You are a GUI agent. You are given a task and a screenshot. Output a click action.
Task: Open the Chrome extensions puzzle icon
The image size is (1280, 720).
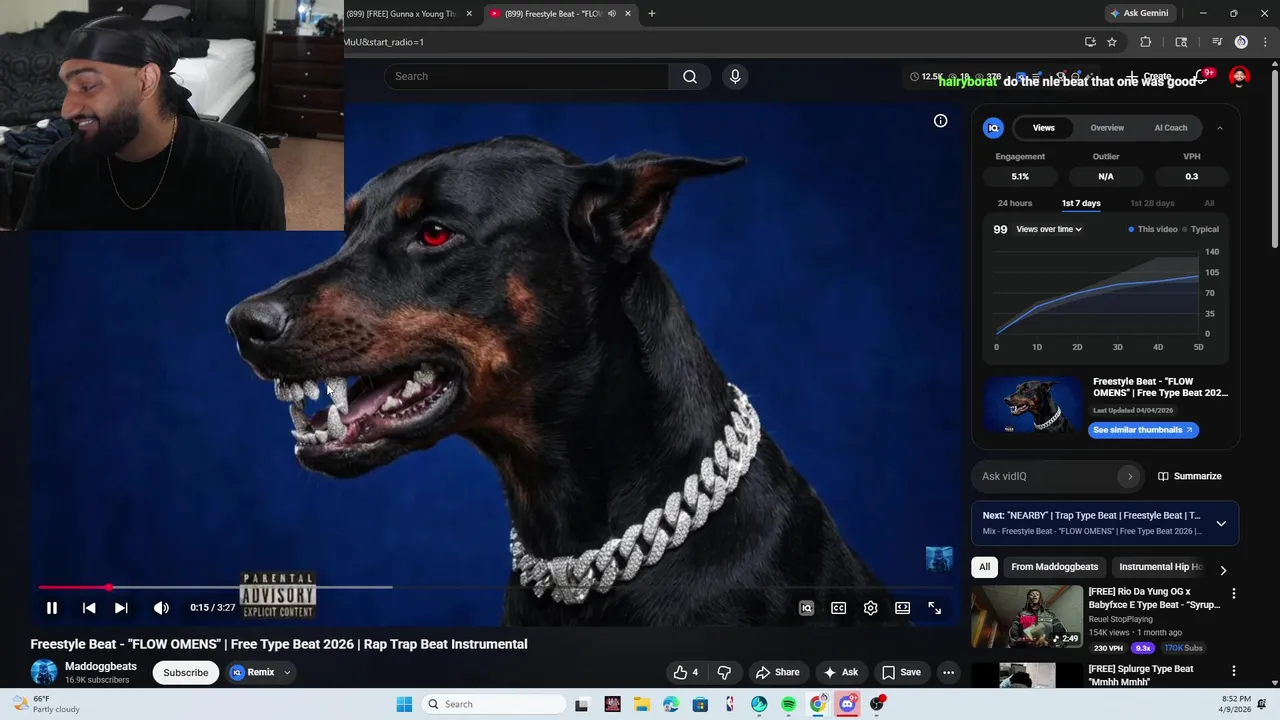coord(1146,42)
